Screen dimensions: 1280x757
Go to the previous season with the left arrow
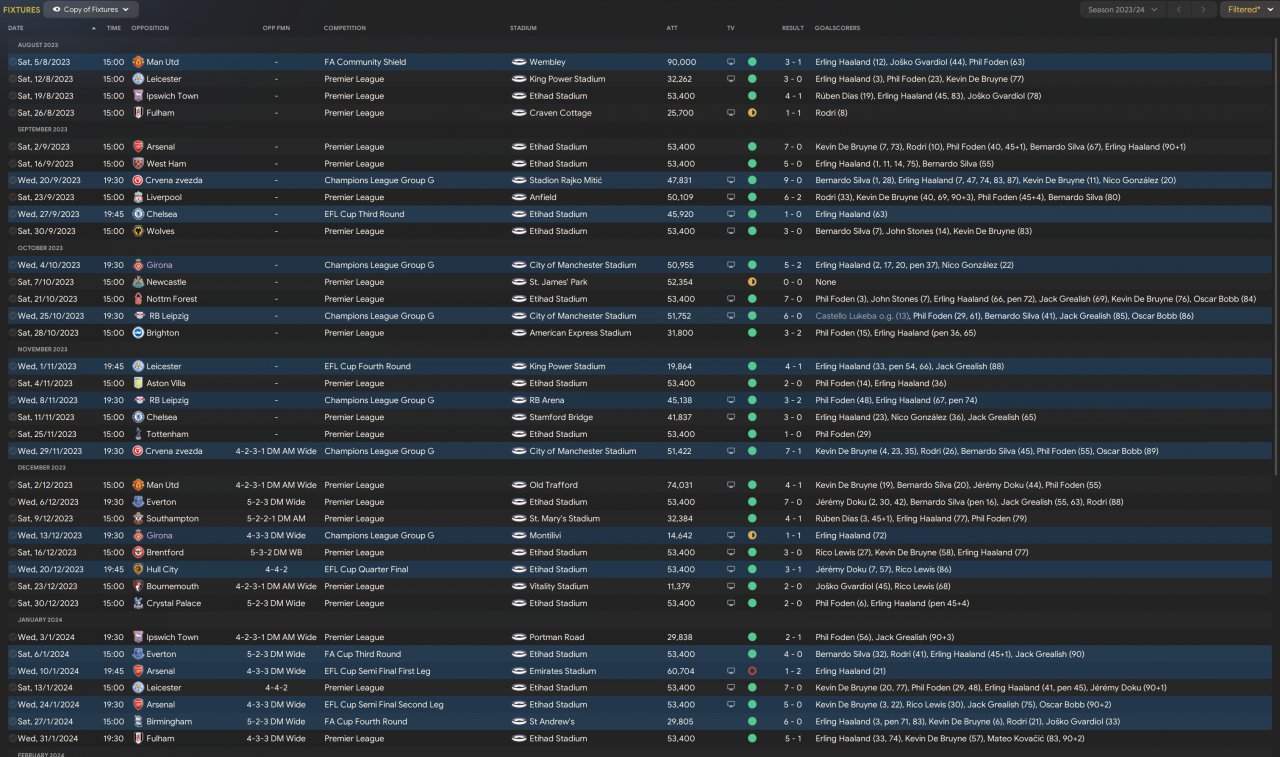coord(1179,10)
